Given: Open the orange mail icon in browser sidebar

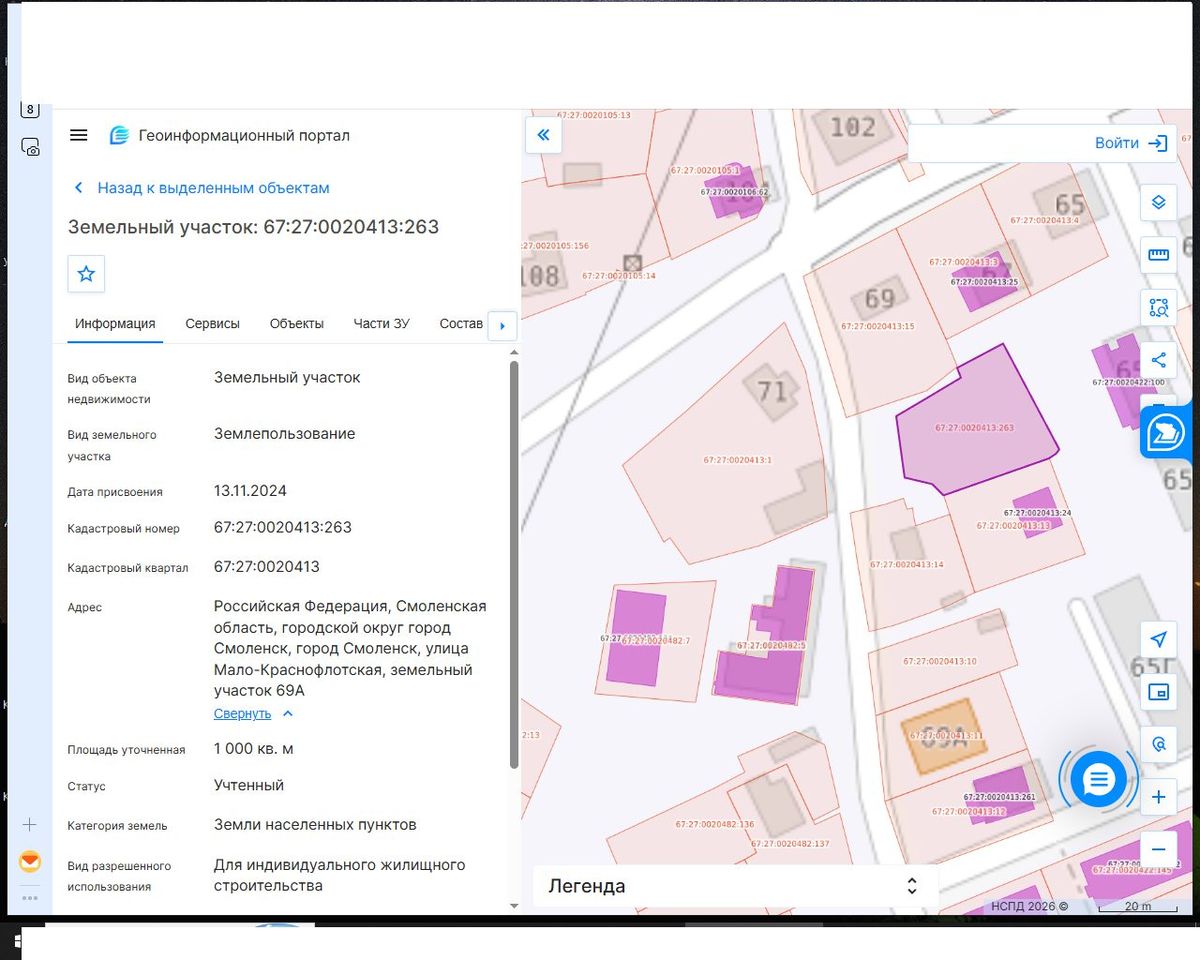Looking at the screenshot, I should pyautogui.click(x=30, y=861).
